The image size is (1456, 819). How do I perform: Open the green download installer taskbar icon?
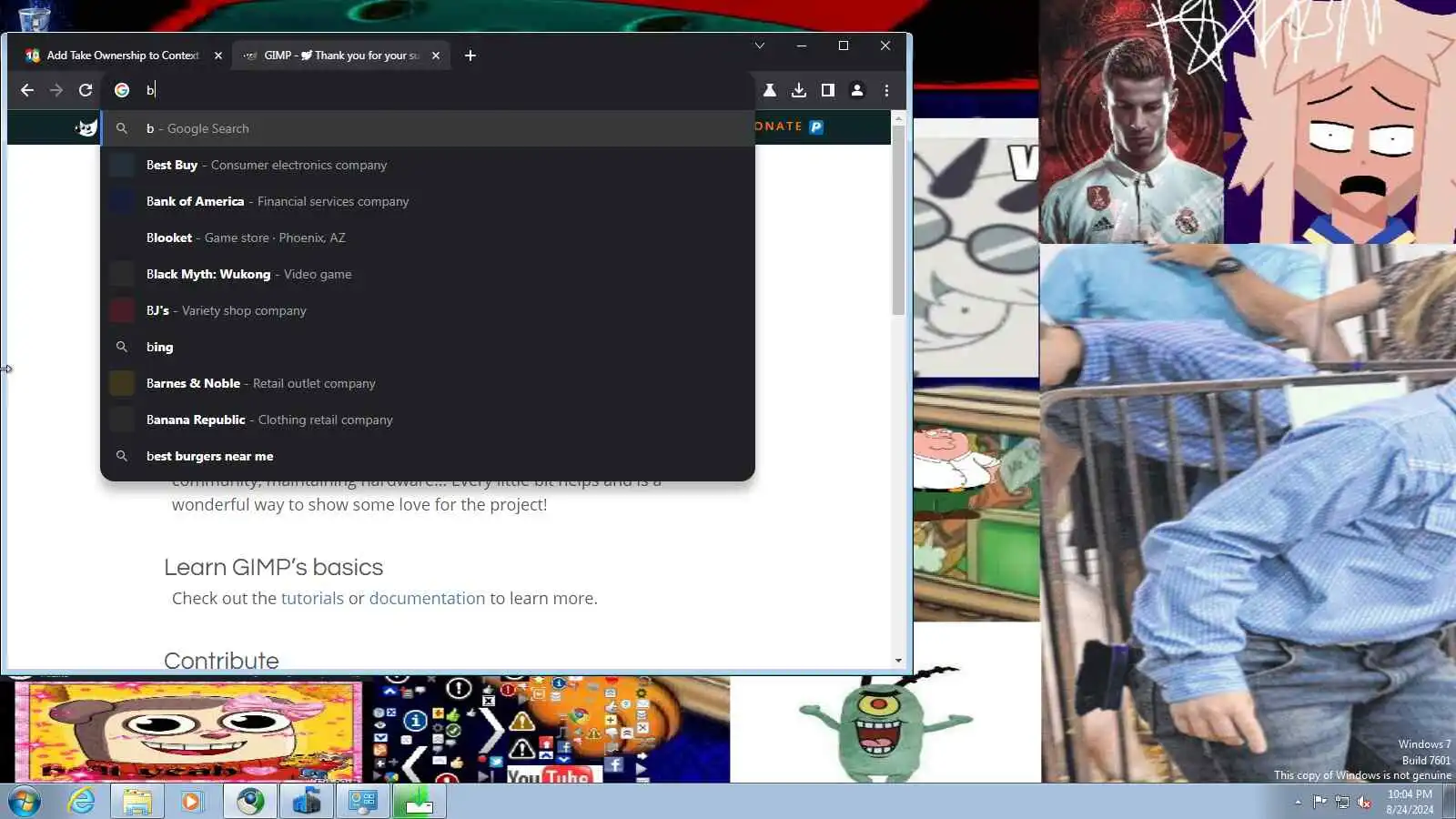420,802
